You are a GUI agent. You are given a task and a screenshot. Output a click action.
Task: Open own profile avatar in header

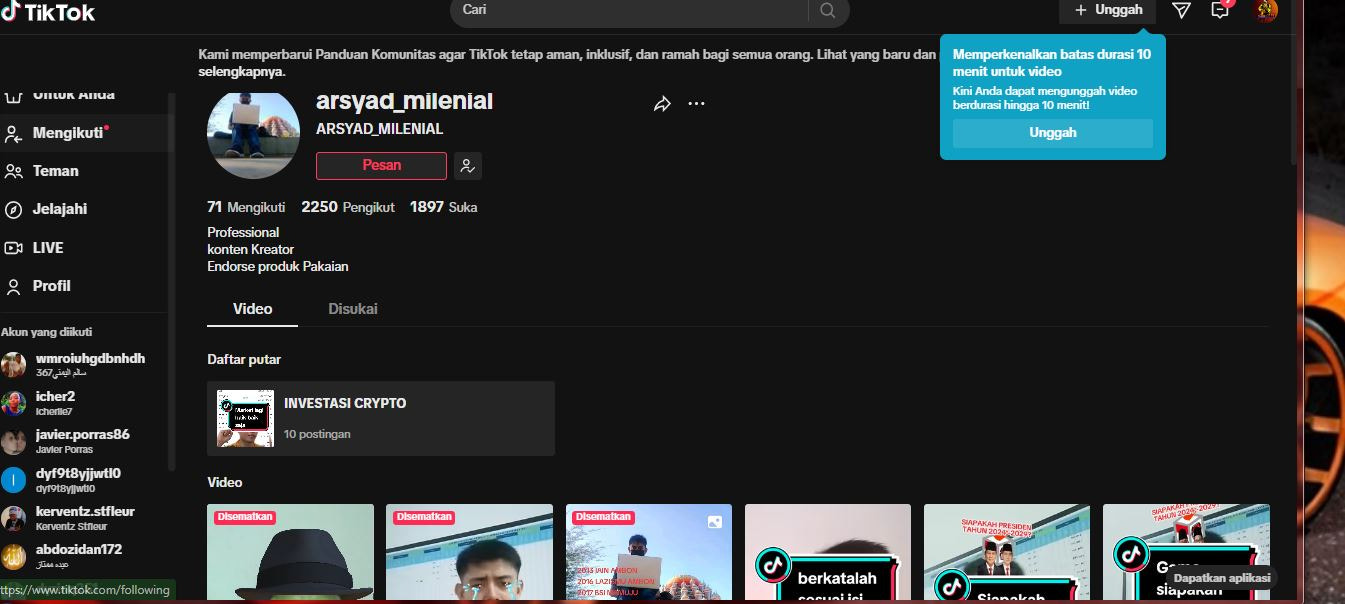click(1266, 10)
